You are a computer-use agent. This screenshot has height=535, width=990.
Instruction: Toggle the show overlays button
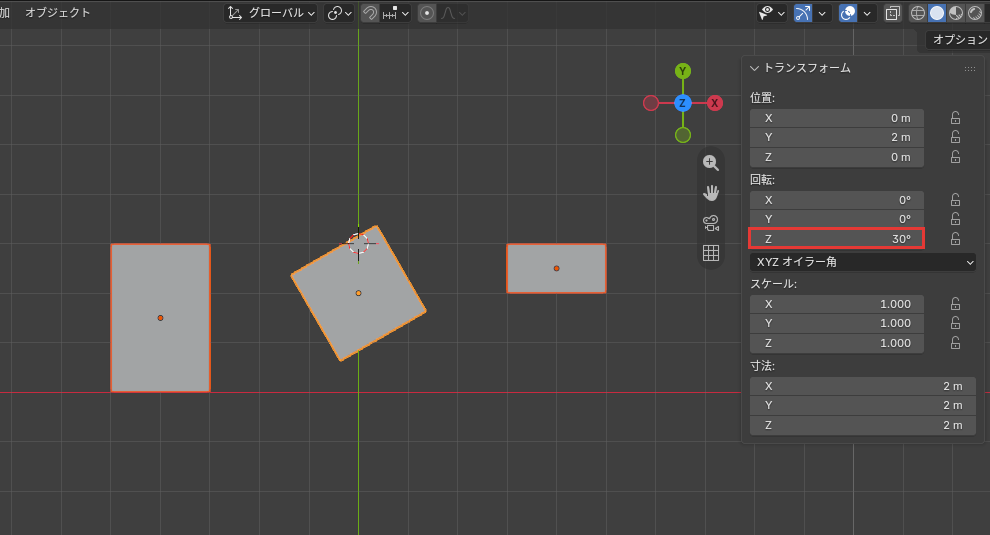pos(848,13)
